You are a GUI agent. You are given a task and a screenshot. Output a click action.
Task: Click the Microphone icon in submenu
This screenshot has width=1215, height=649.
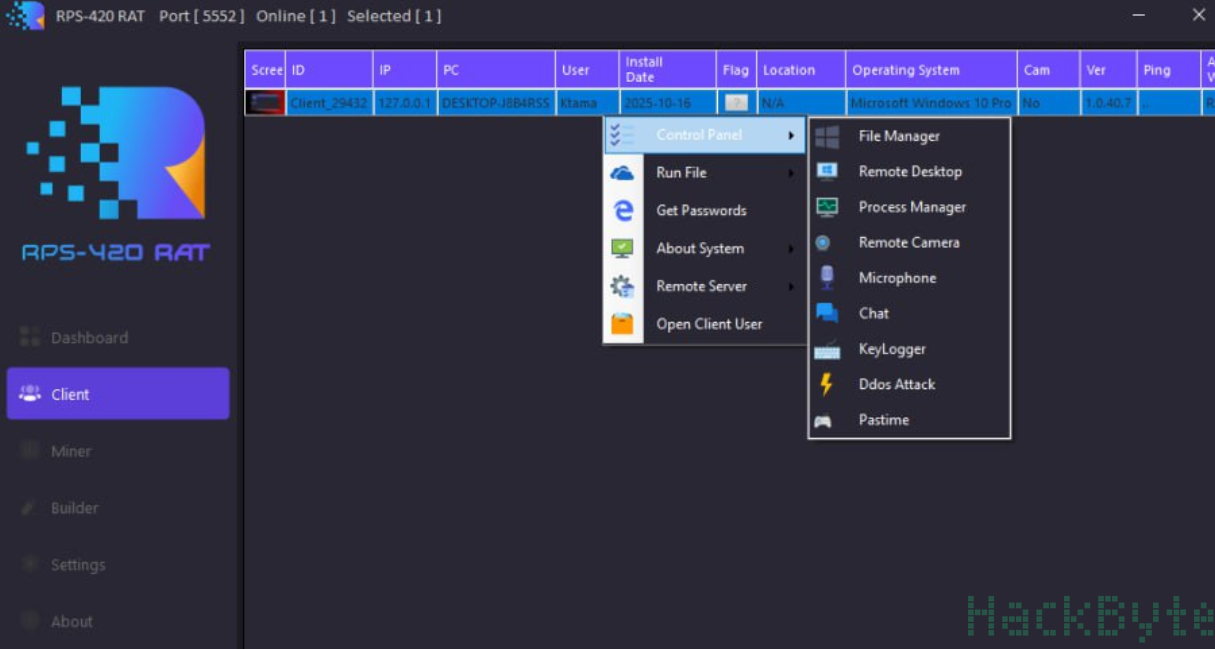pos(827,278)
